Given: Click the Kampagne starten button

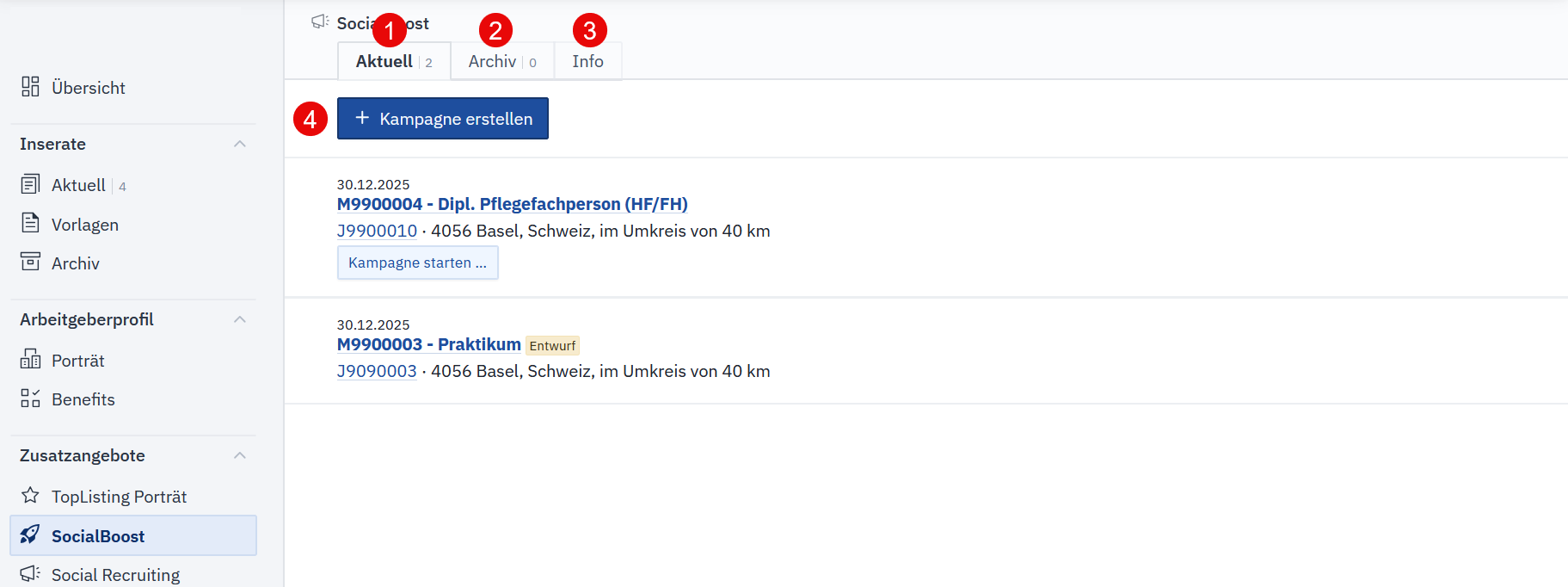Looking at the screenshot, I should [x=417, y=263].
